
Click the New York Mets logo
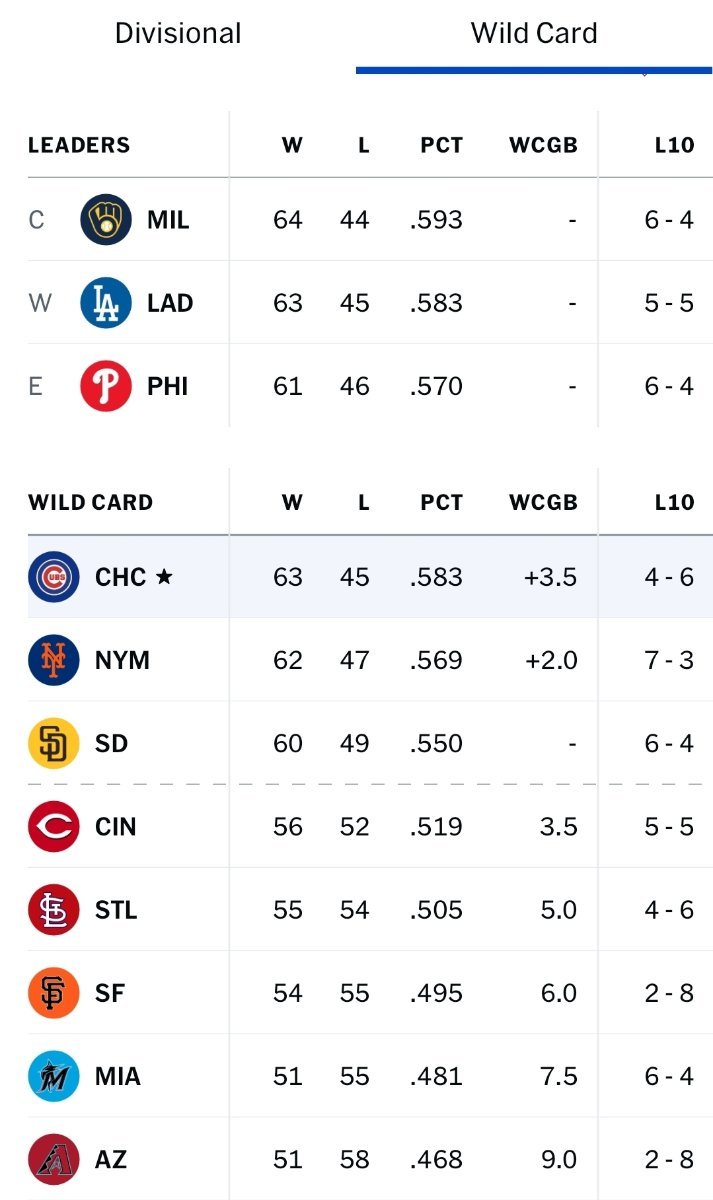tap(54, 660)
